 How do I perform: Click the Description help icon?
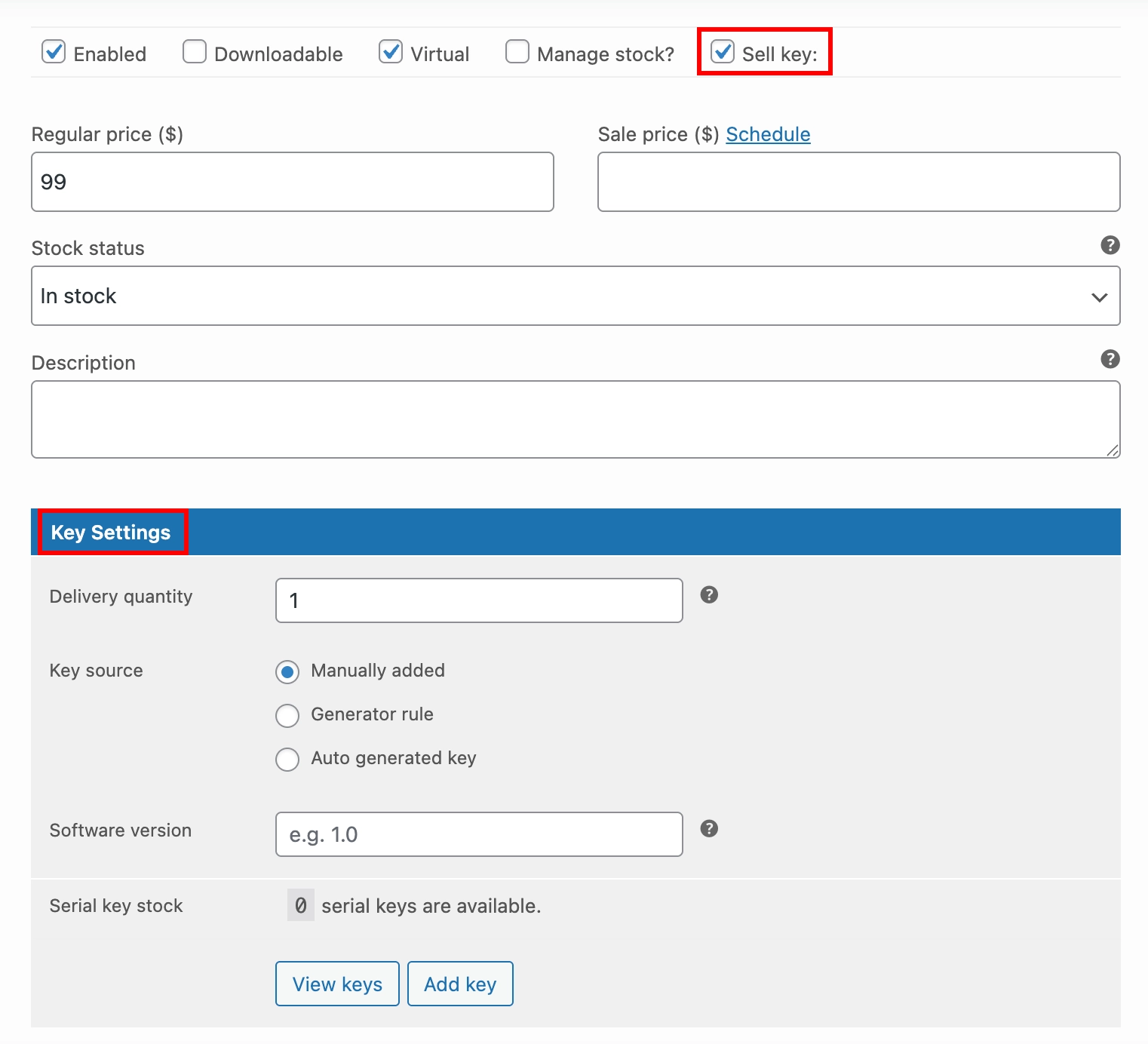(1110, 359)
